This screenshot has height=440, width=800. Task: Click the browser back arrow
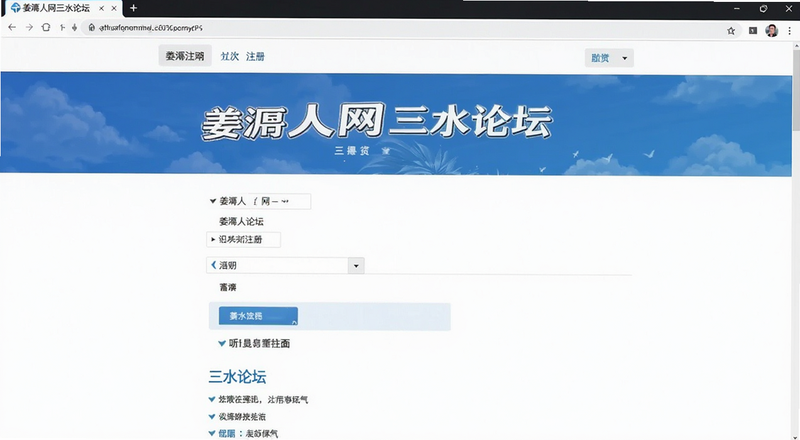coord(12,28)
